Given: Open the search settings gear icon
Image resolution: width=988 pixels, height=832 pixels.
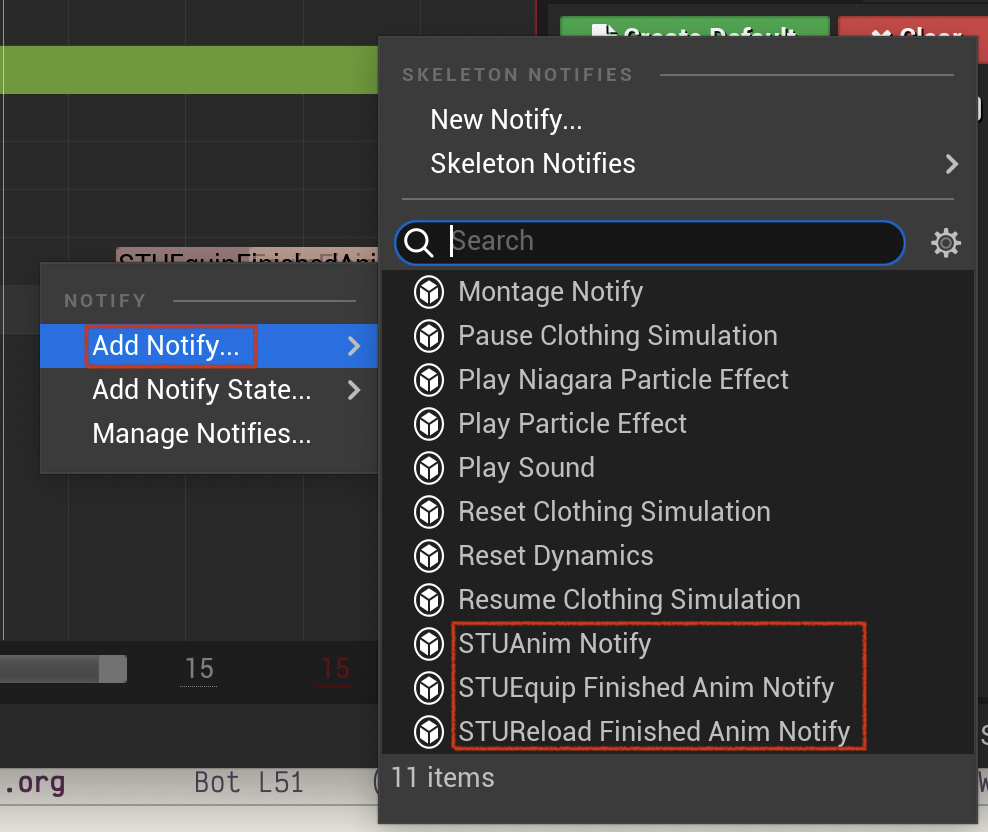Looking at the screenshot, I should (x=945, y=243).
